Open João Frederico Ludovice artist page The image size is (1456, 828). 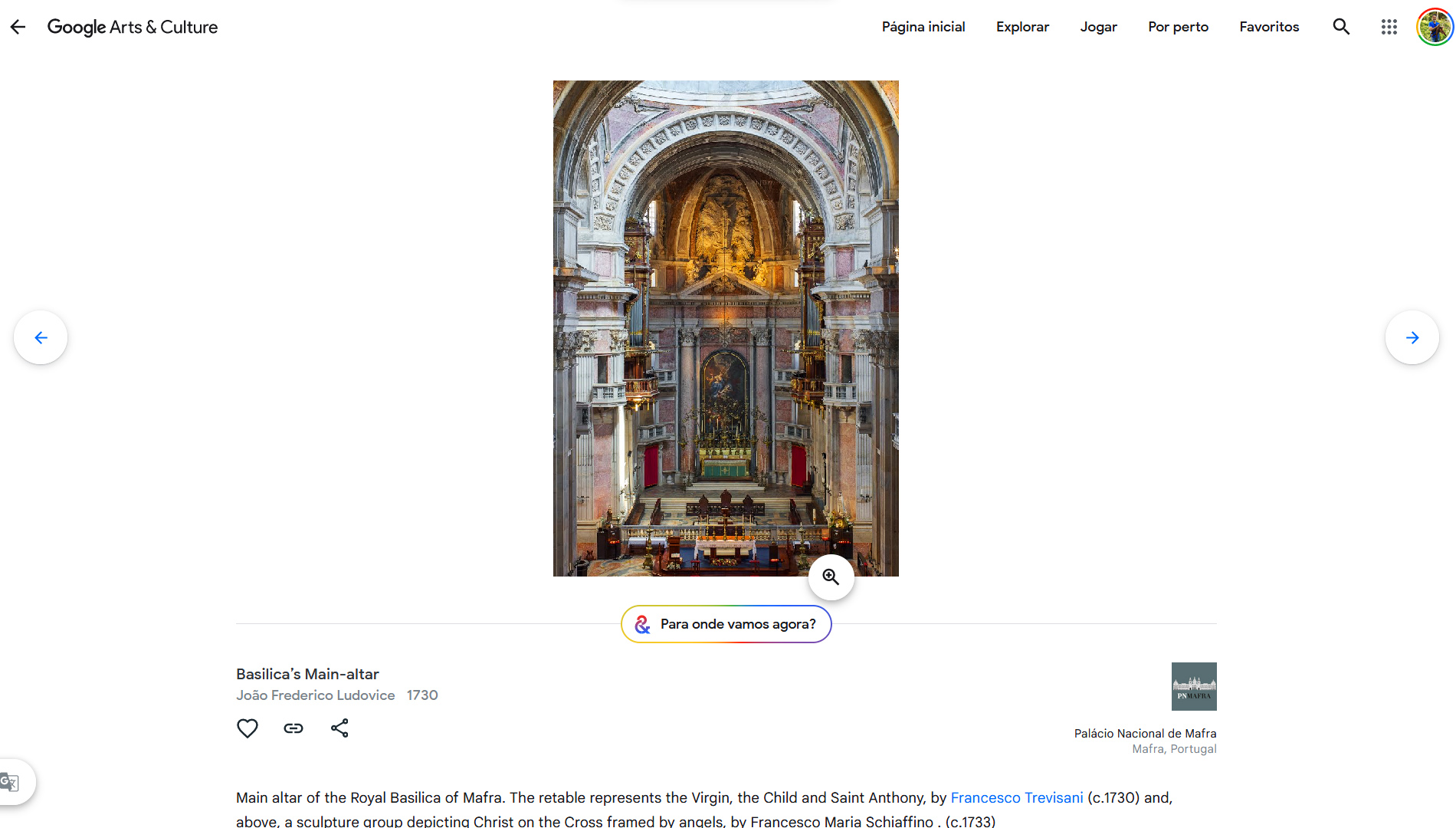pyautogui.click(x=316, y=695)
